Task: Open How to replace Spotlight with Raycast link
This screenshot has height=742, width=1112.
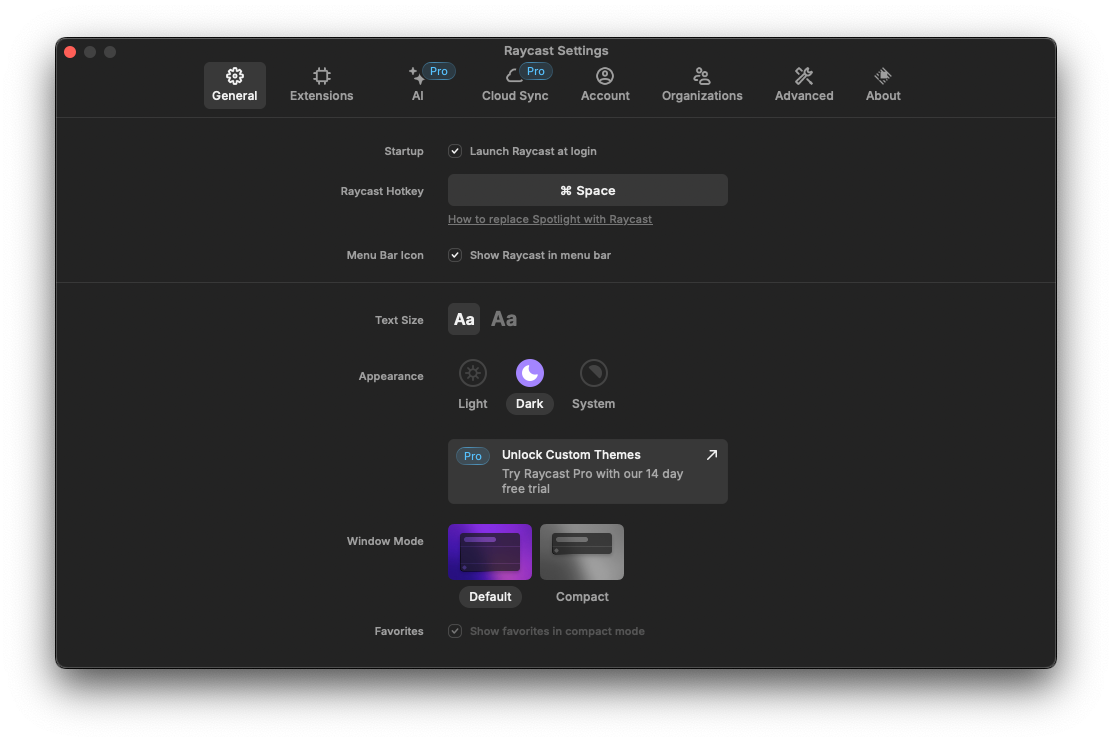Action: 550,219
